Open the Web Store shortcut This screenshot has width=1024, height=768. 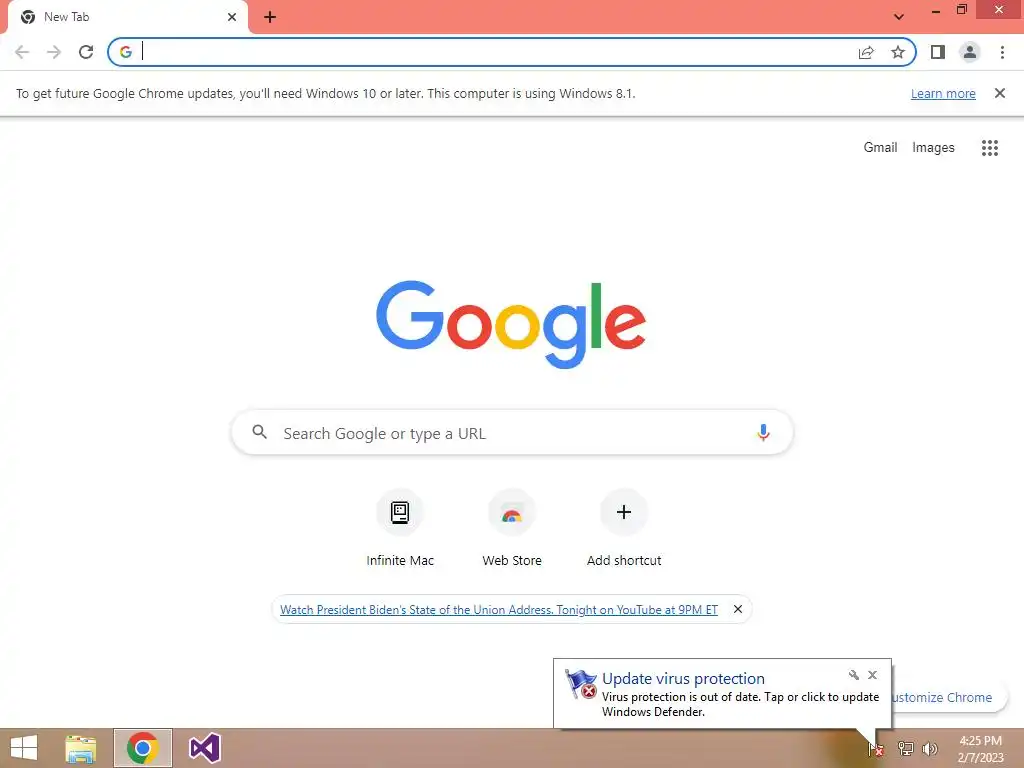point(512,528)
